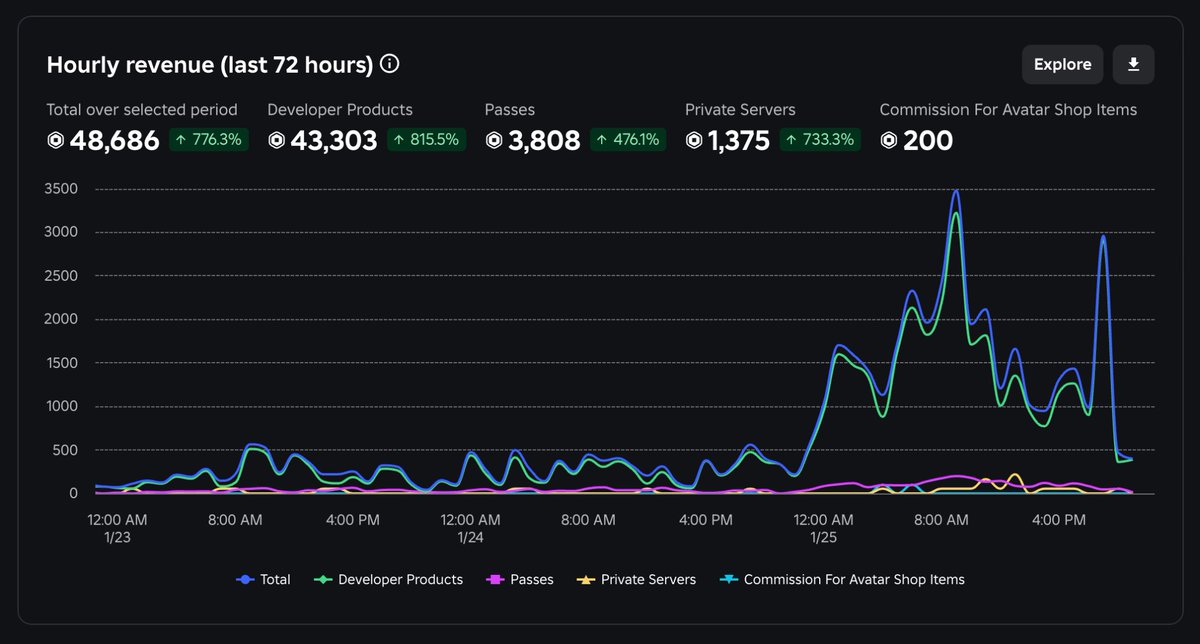Image resolution: width=1200 pixels, height=644 pixels.
Task: Click the 776.3% increase badge
Action: (x=209, y=140)
